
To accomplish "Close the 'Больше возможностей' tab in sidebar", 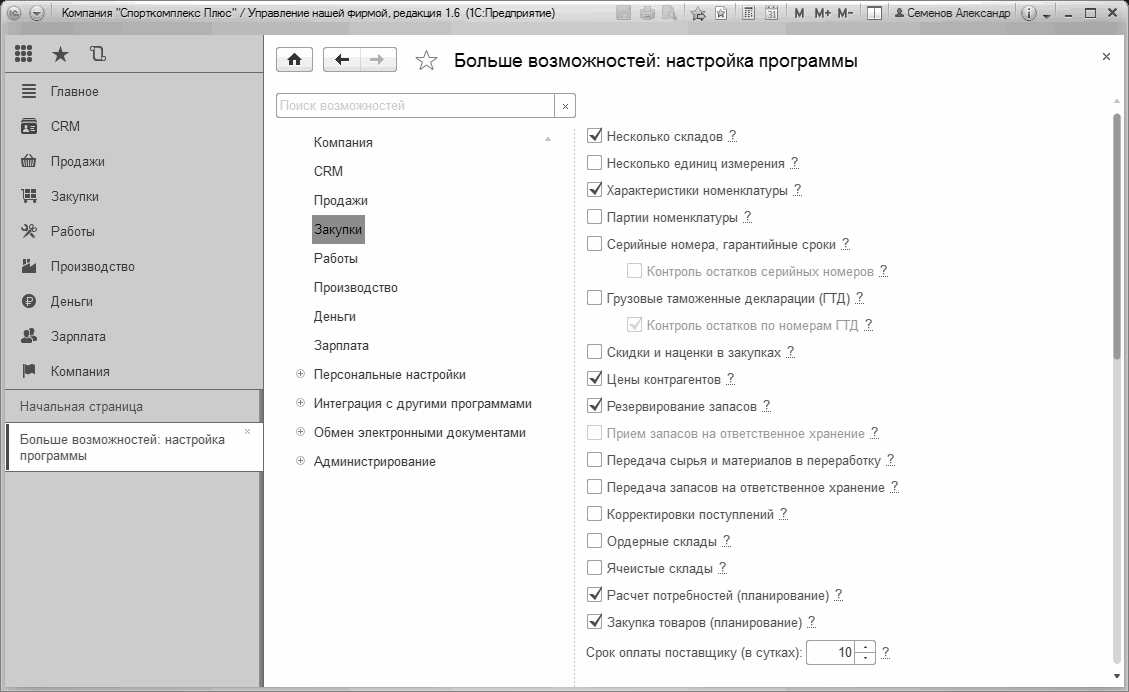I will click(x=248, y=431).
